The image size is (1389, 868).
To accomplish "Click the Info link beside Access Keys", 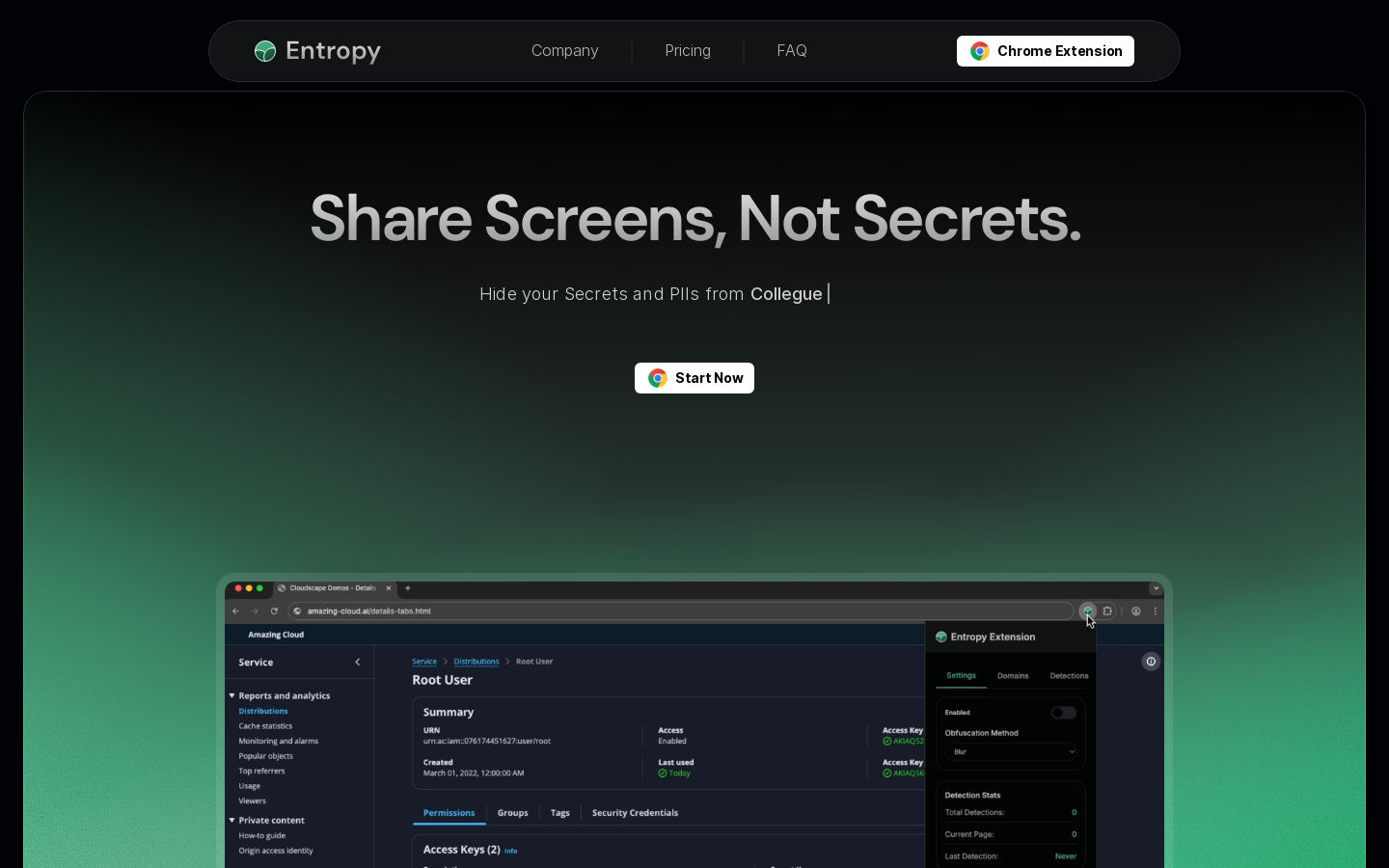I will point(511,851).
